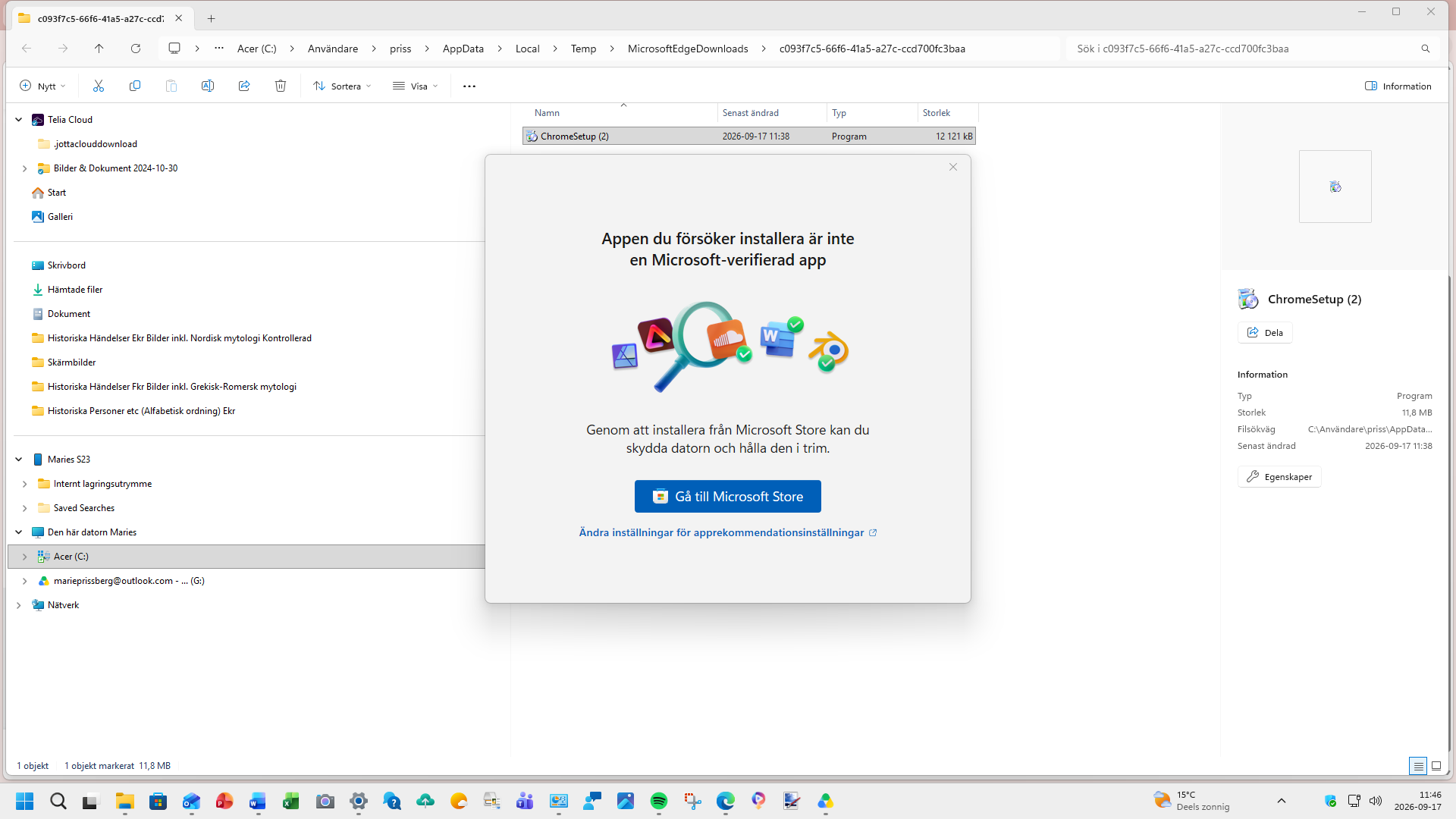
Task: Sort by Storlek column header
Action: [x=948, y=113]
